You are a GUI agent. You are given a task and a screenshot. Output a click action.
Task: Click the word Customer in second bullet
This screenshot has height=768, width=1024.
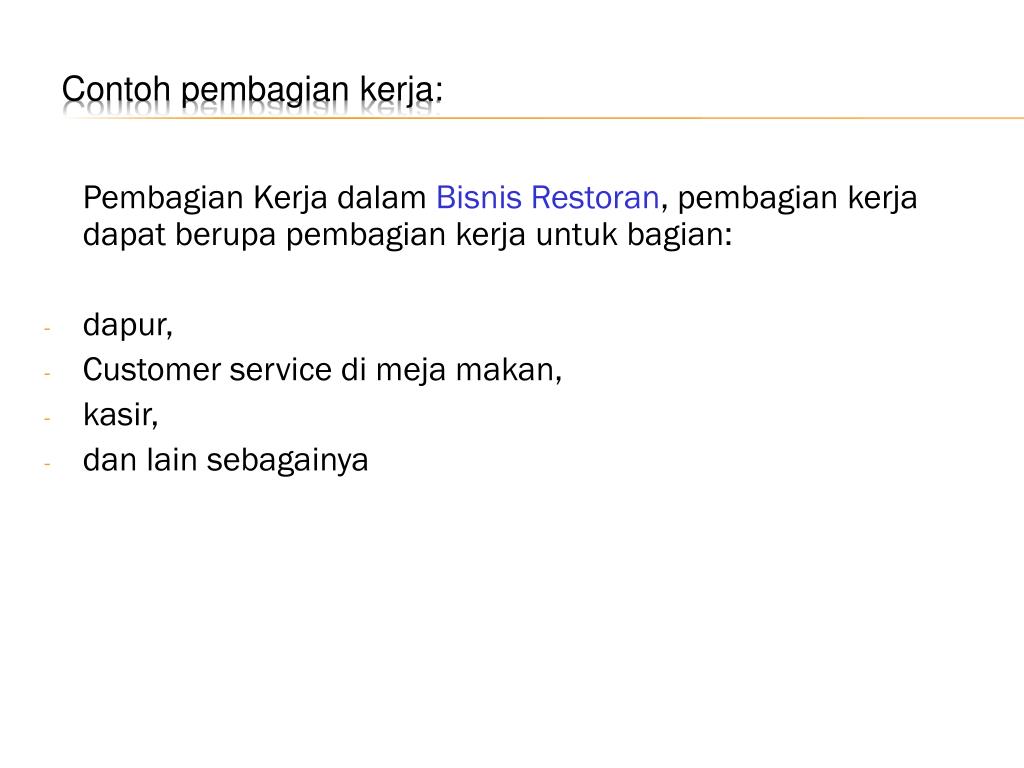152,370
